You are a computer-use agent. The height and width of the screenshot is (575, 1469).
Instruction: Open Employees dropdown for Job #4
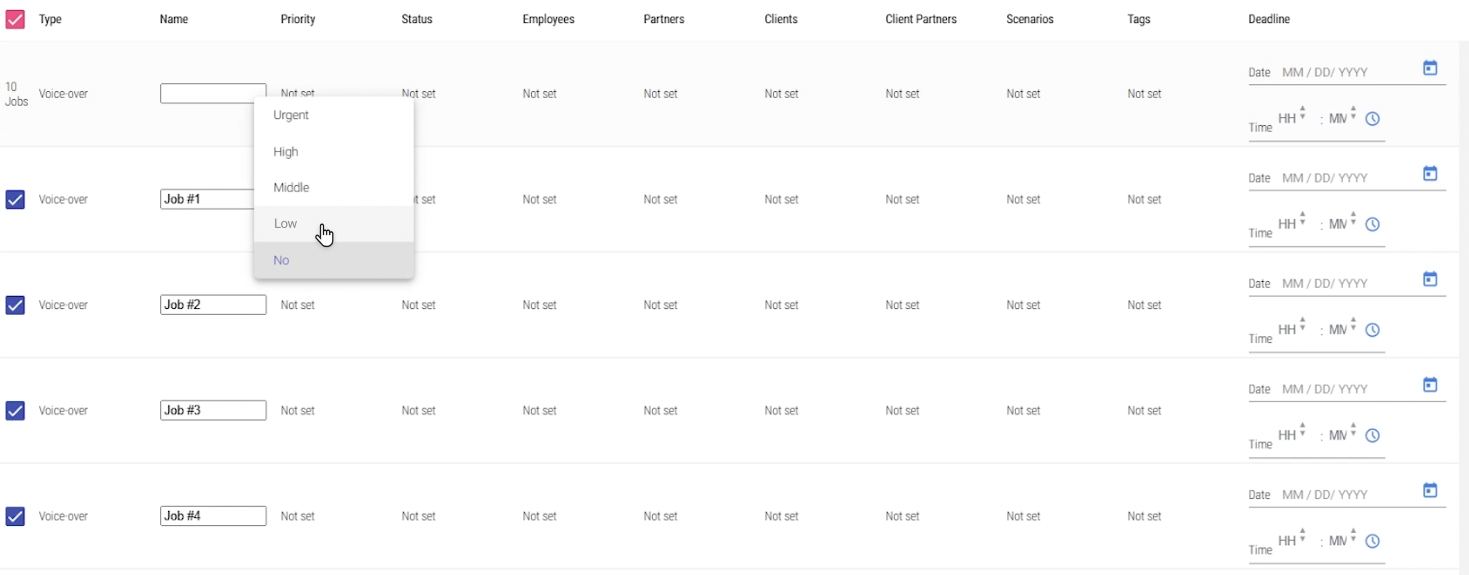click(x=539, y=517)
